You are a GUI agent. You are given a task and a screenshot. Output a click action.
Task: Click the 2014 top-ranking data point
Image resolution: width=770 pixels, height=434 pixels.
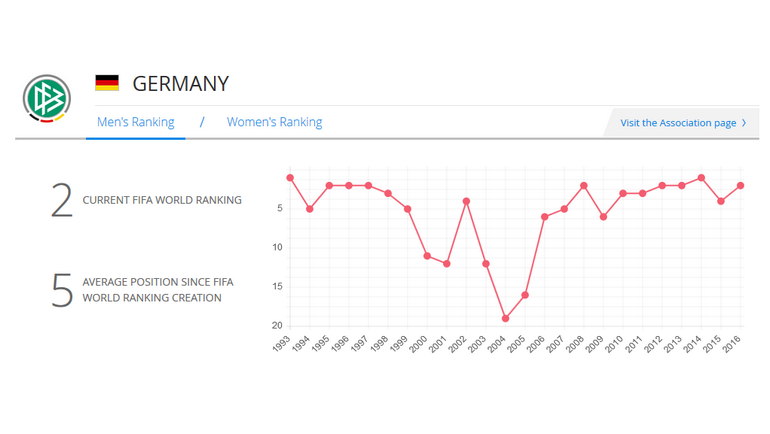pyautogui.click(x=701, y=178)
